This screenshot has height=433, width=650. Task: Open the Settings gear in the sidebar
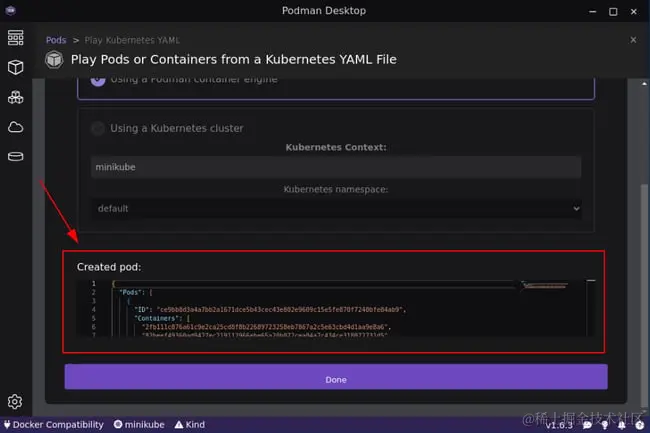coord(15,401)
